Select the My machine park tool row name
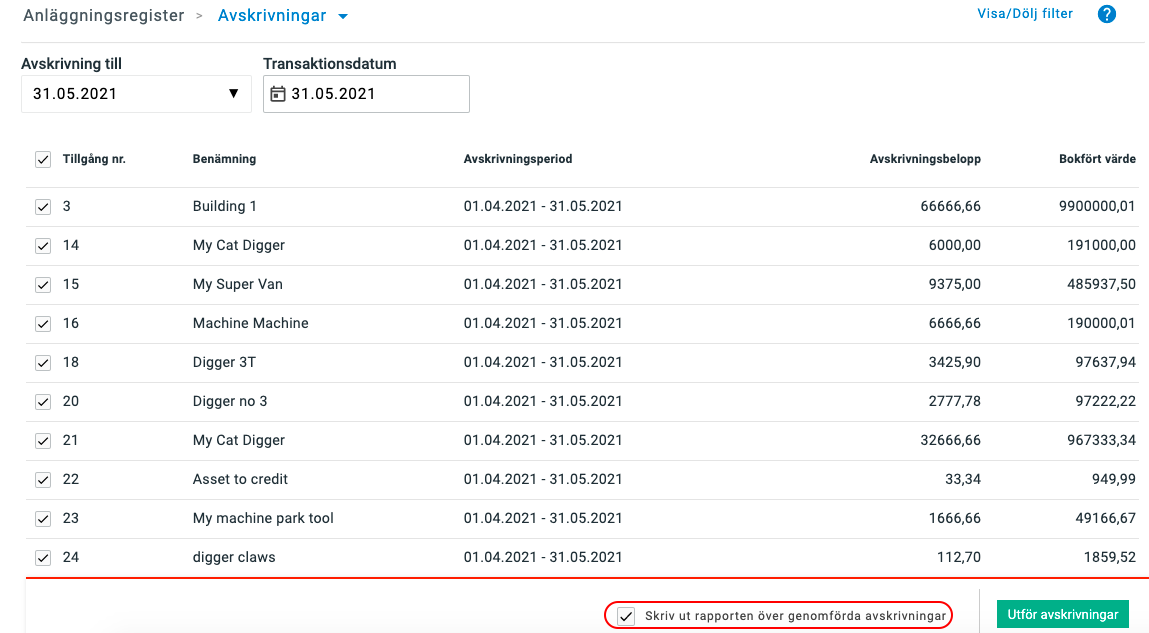This screenshot has width=1149, height=633. click(x=263, y=518)
